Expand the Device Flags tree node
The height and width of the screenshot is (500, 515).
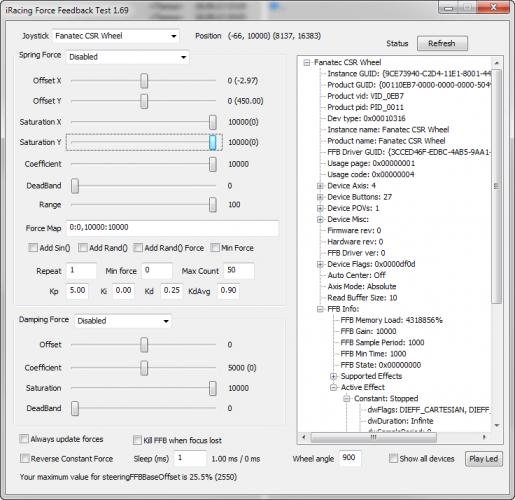tap(320, 264)
